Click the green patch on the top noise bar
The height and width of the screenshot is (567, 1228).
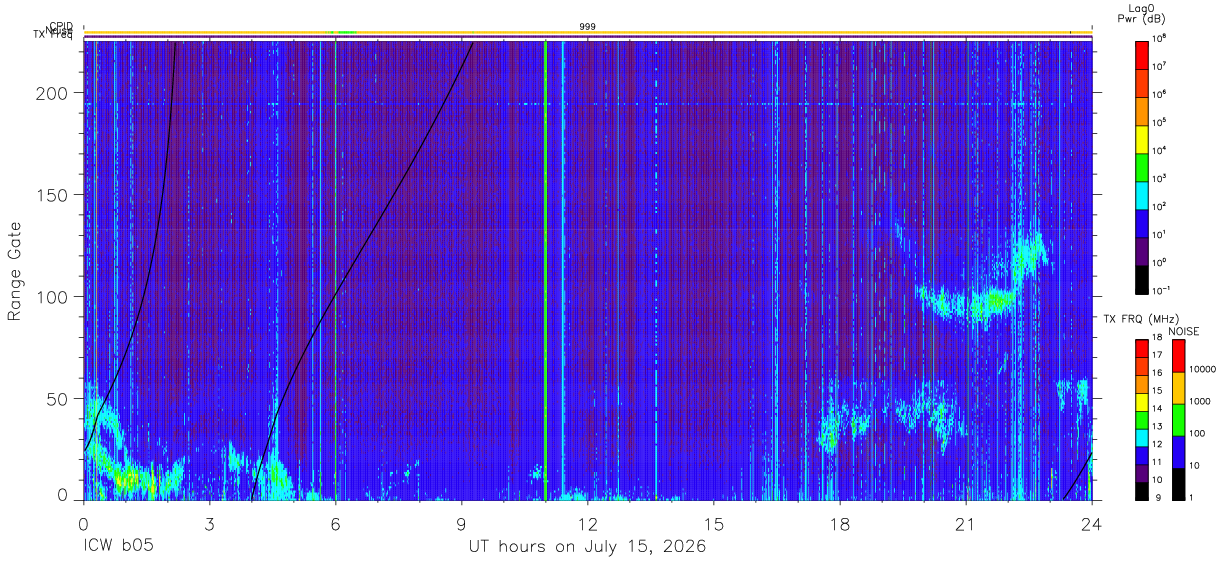345,33
